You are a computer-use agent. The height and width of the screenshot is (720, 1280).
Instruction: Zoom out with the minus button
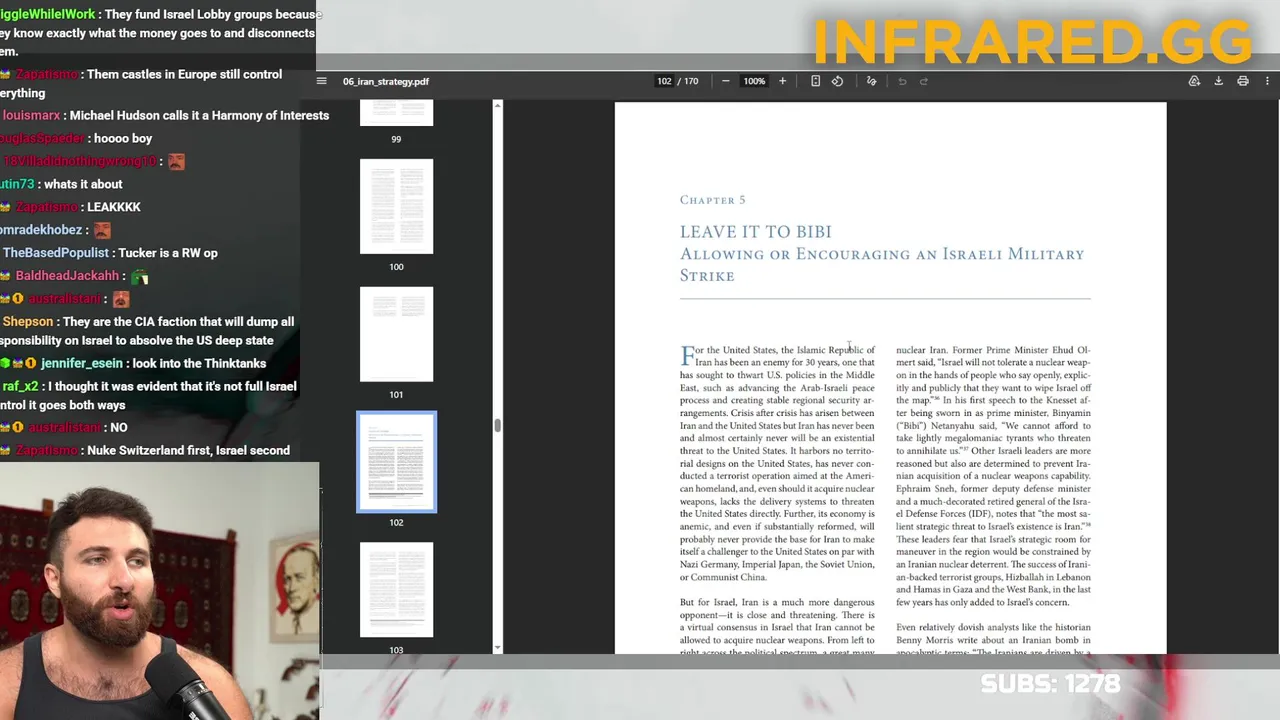pyautogui.click(x=725, y=81)
